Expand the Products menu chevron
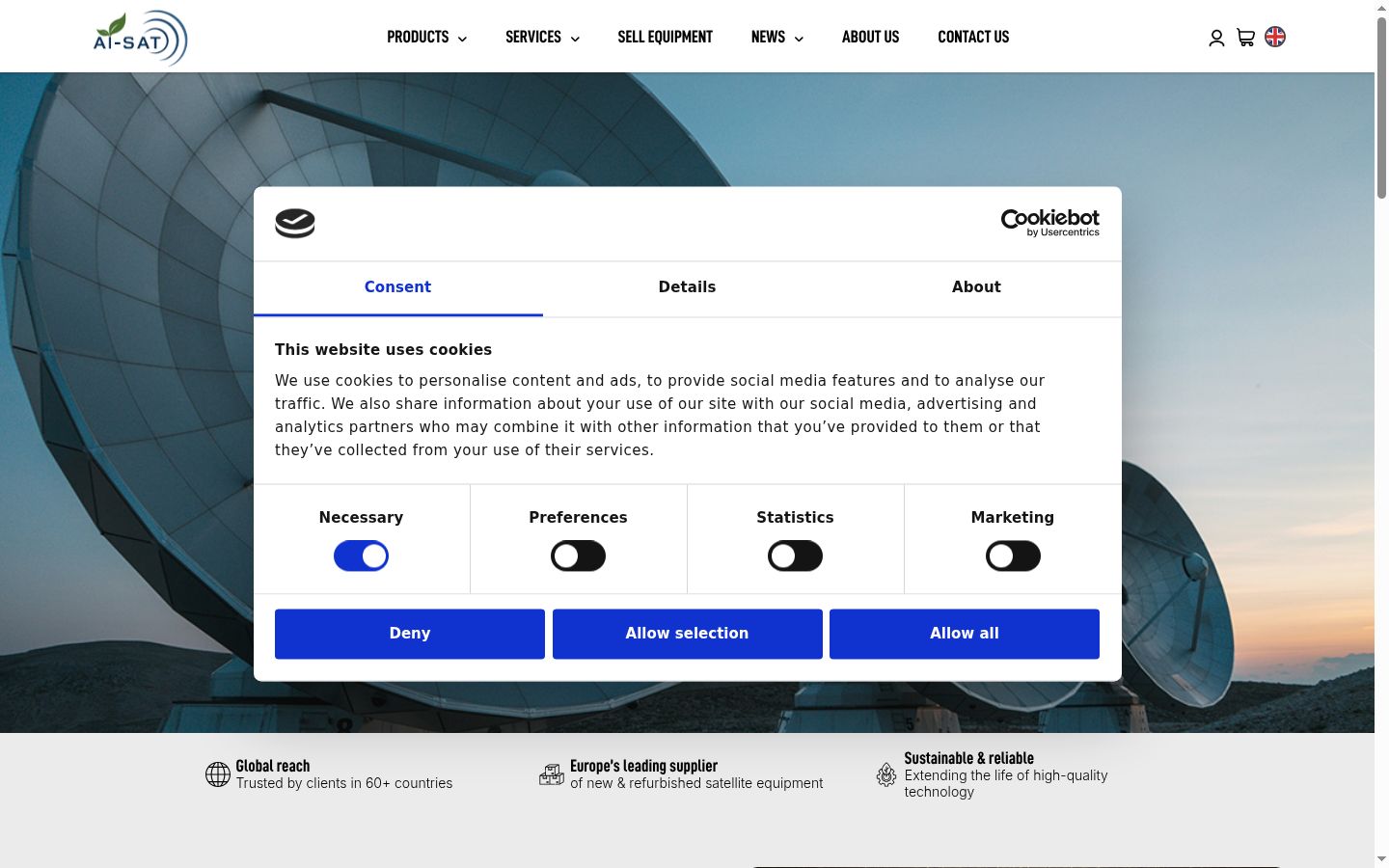The height and width of the screenshot is (868, 1389). (x=462, y=39)
